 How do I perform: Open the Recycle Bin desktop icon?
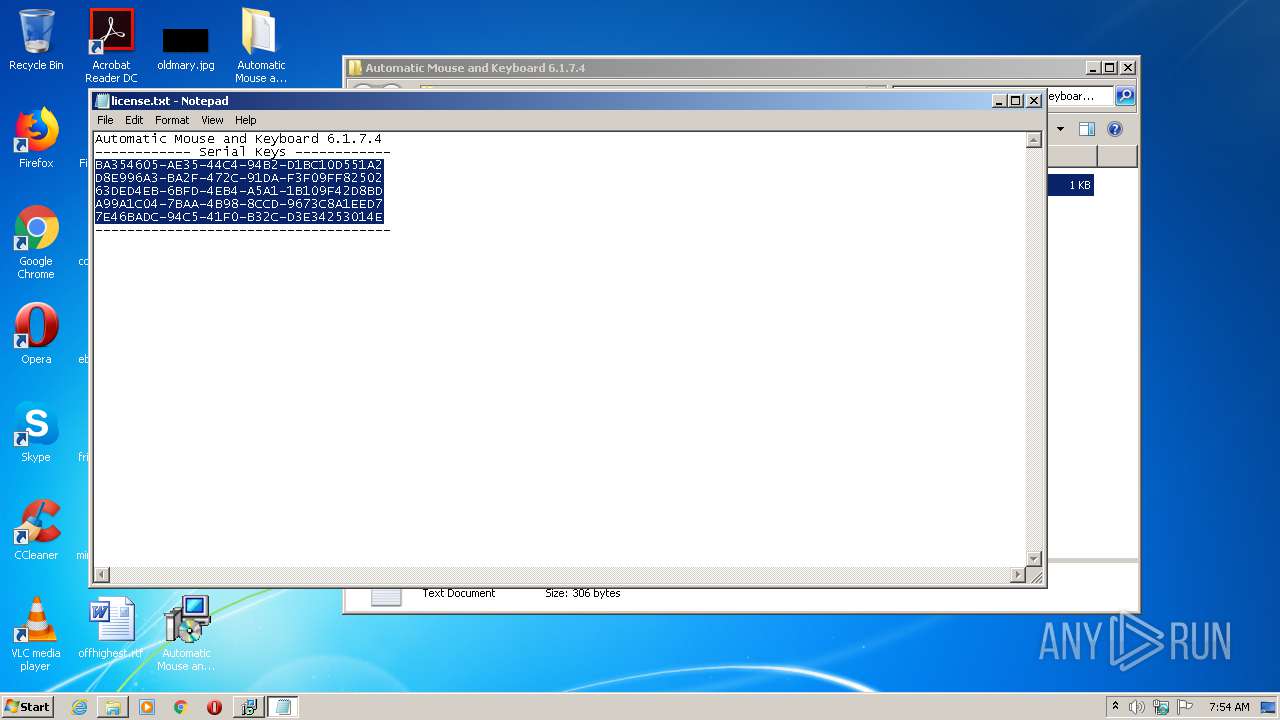(x=36, y=40)
